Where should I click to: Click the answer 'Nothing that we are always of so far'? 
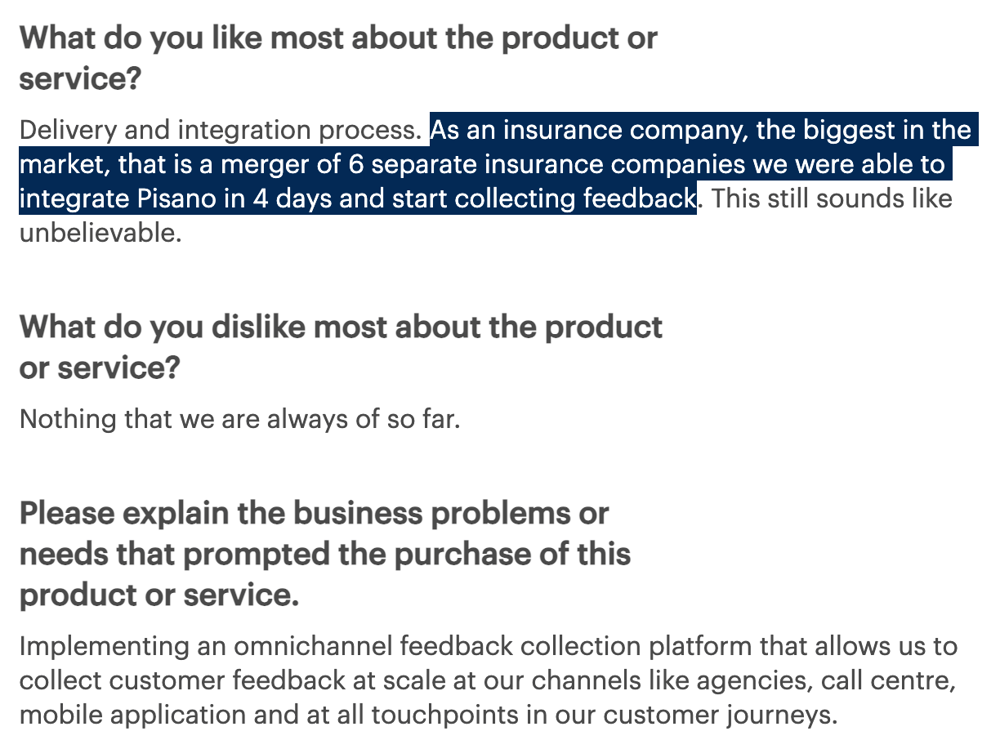tap(240, 419)
